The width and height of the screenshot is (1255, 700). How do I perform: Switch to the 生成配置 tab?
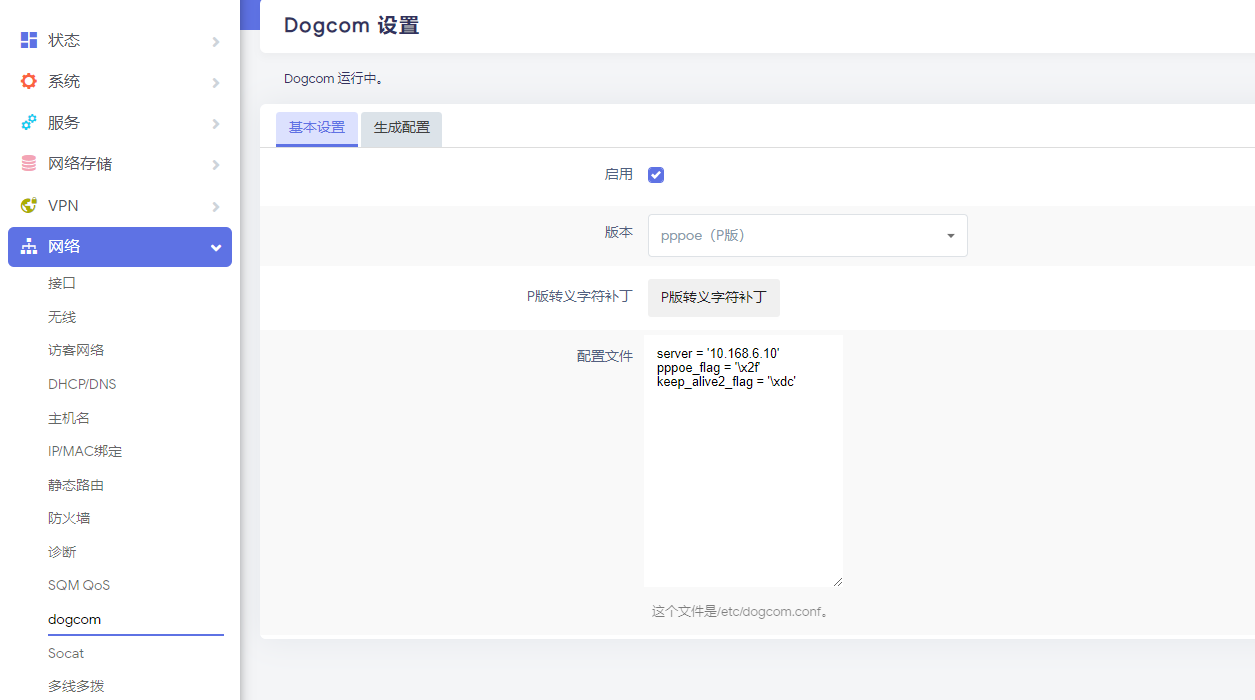(x=400, y=129)
